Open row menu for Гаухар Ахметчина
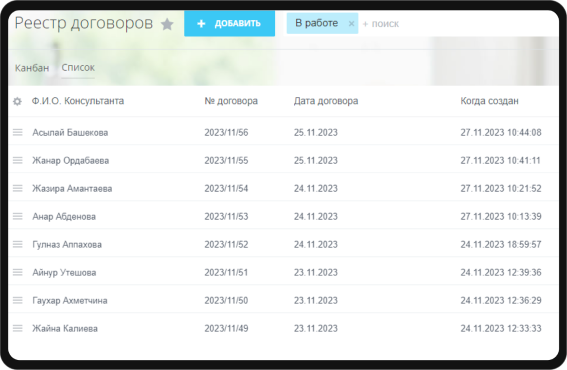567x370 pixels. (18, 301)
